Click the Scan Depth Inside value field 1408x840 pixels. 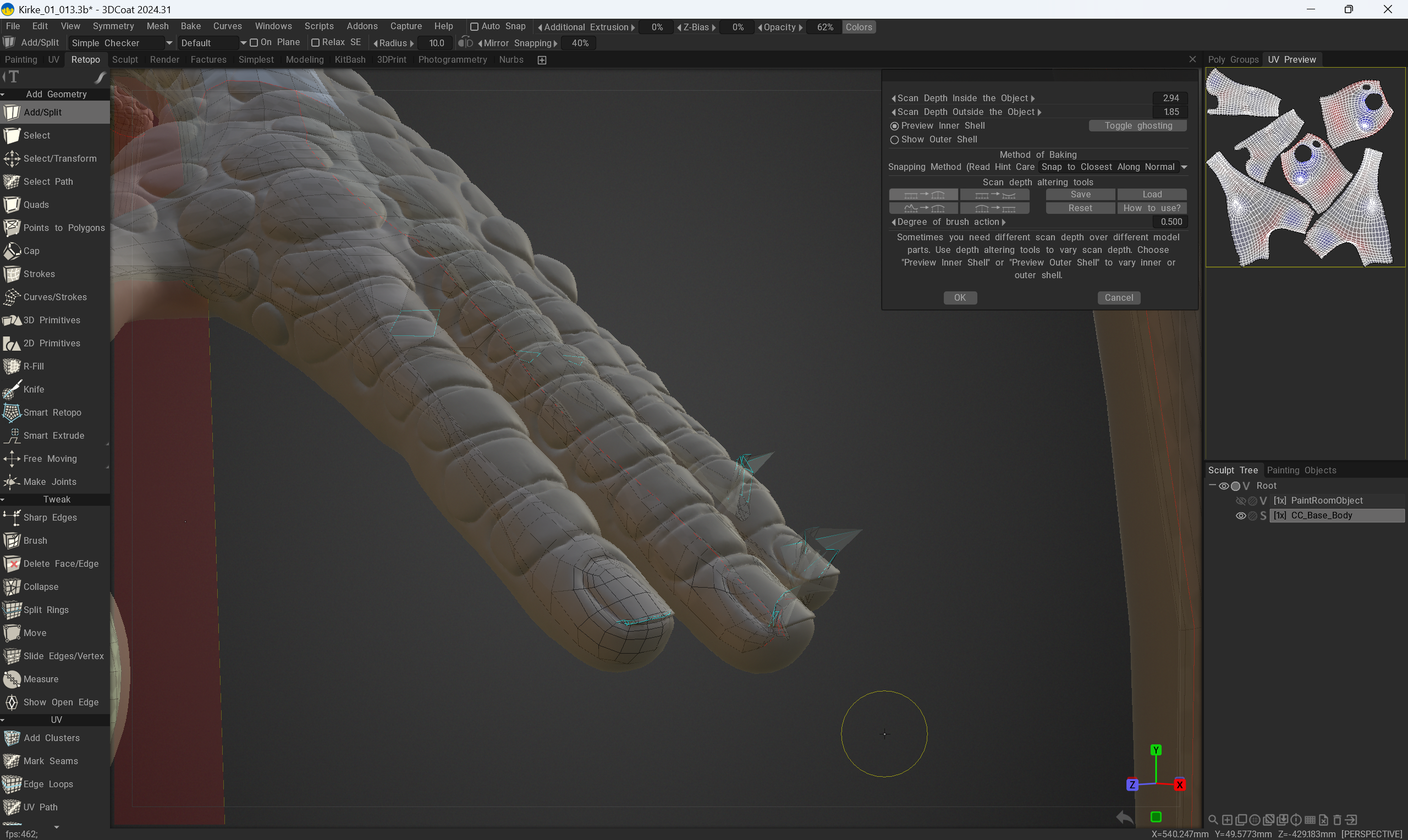pyautogui.click(x=1170, y=98)
